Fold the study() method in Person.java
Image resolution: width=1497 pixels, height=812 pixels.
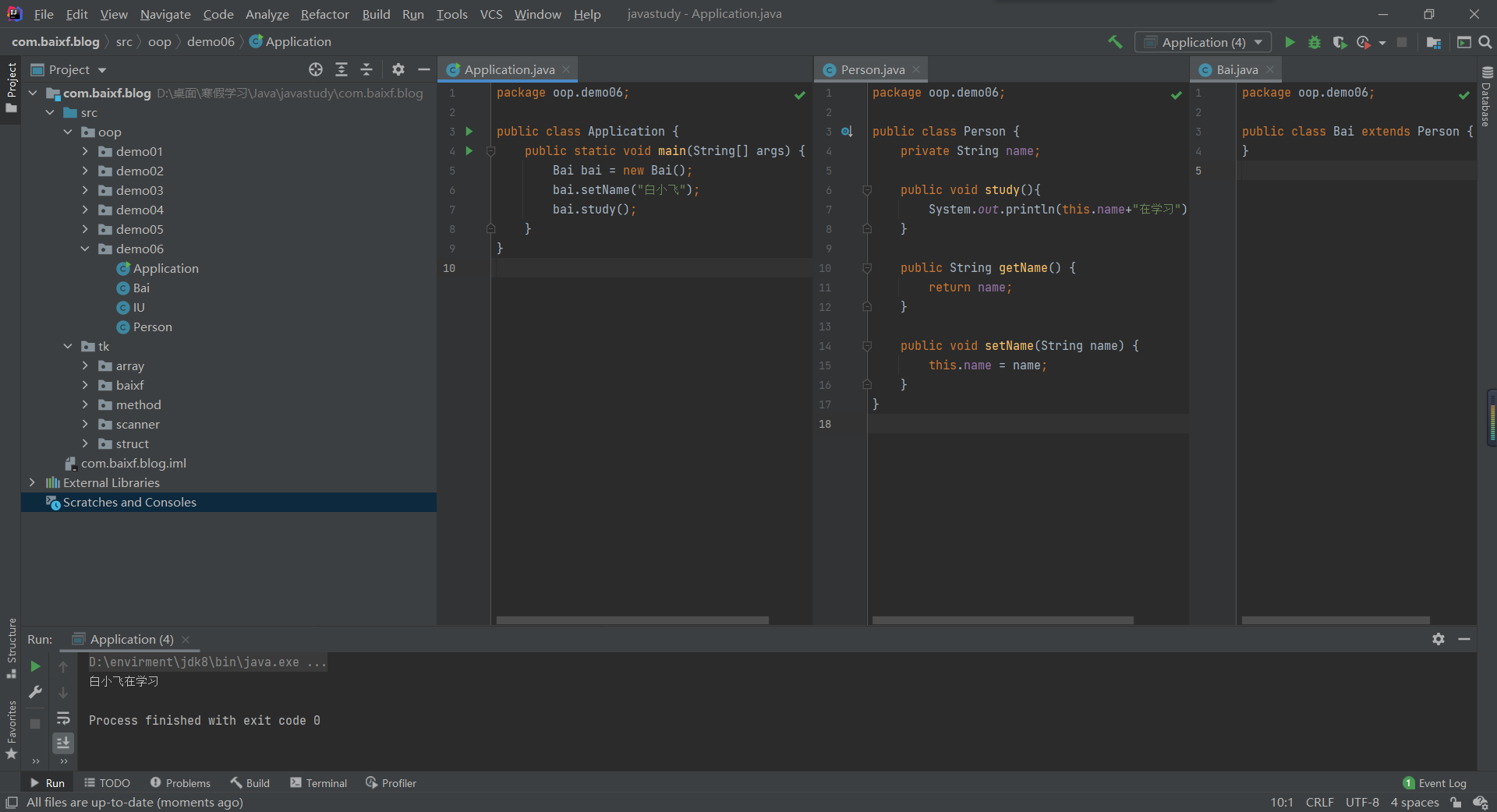[867, 189]
